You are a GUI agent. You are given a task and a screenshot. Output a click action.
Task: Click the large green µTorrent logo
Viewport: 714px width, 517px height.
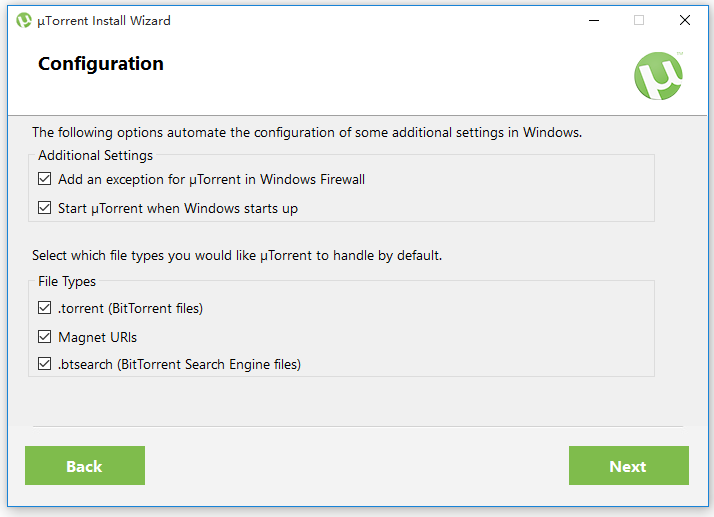point(659,76)
